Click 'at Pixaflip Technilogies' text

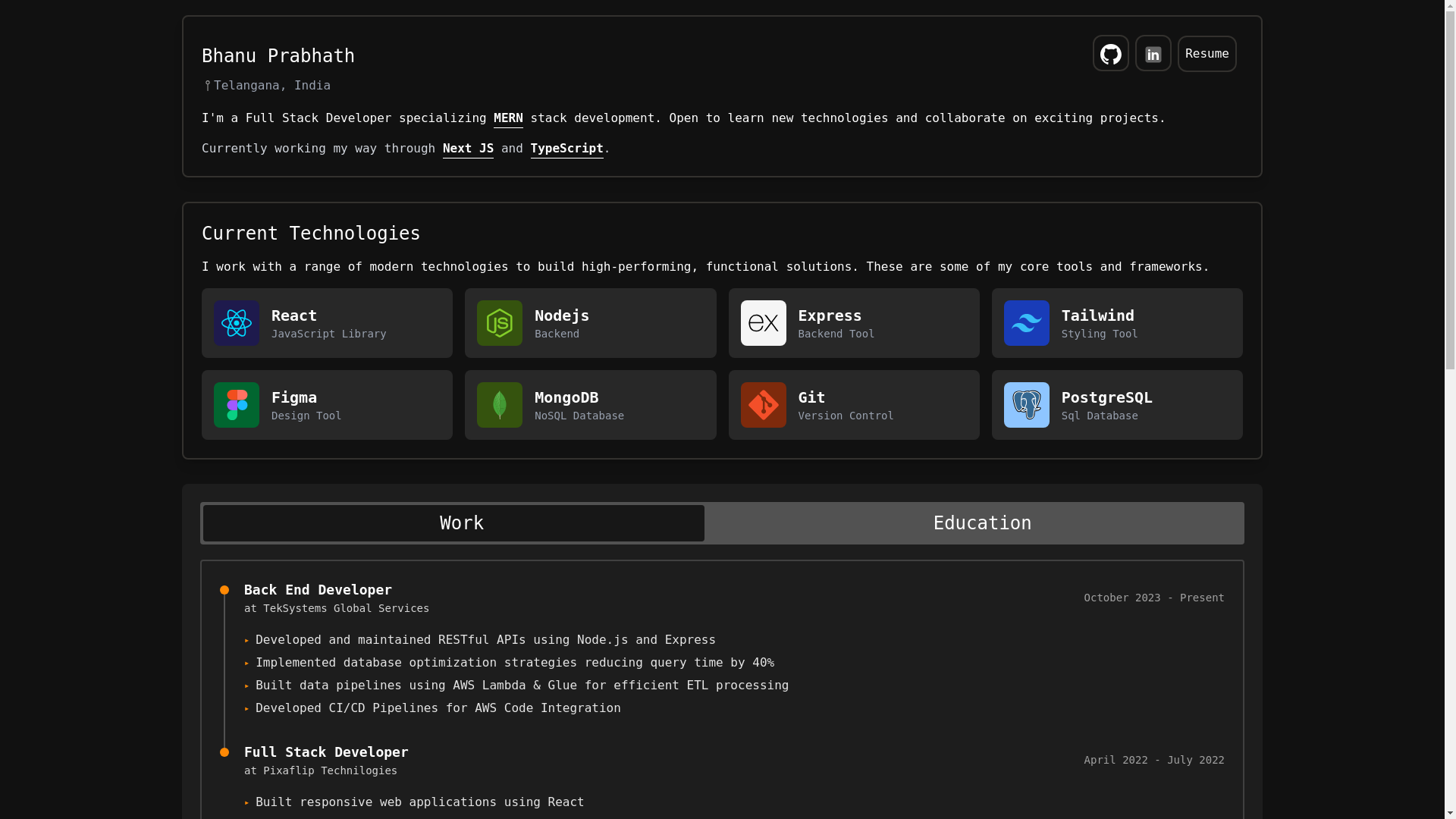[321, 770]
